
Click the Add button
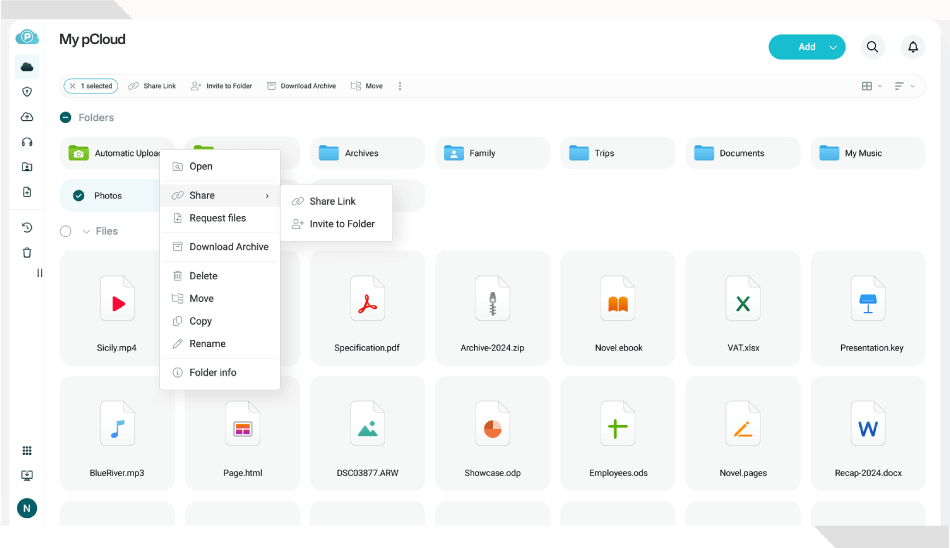[806, 47]
